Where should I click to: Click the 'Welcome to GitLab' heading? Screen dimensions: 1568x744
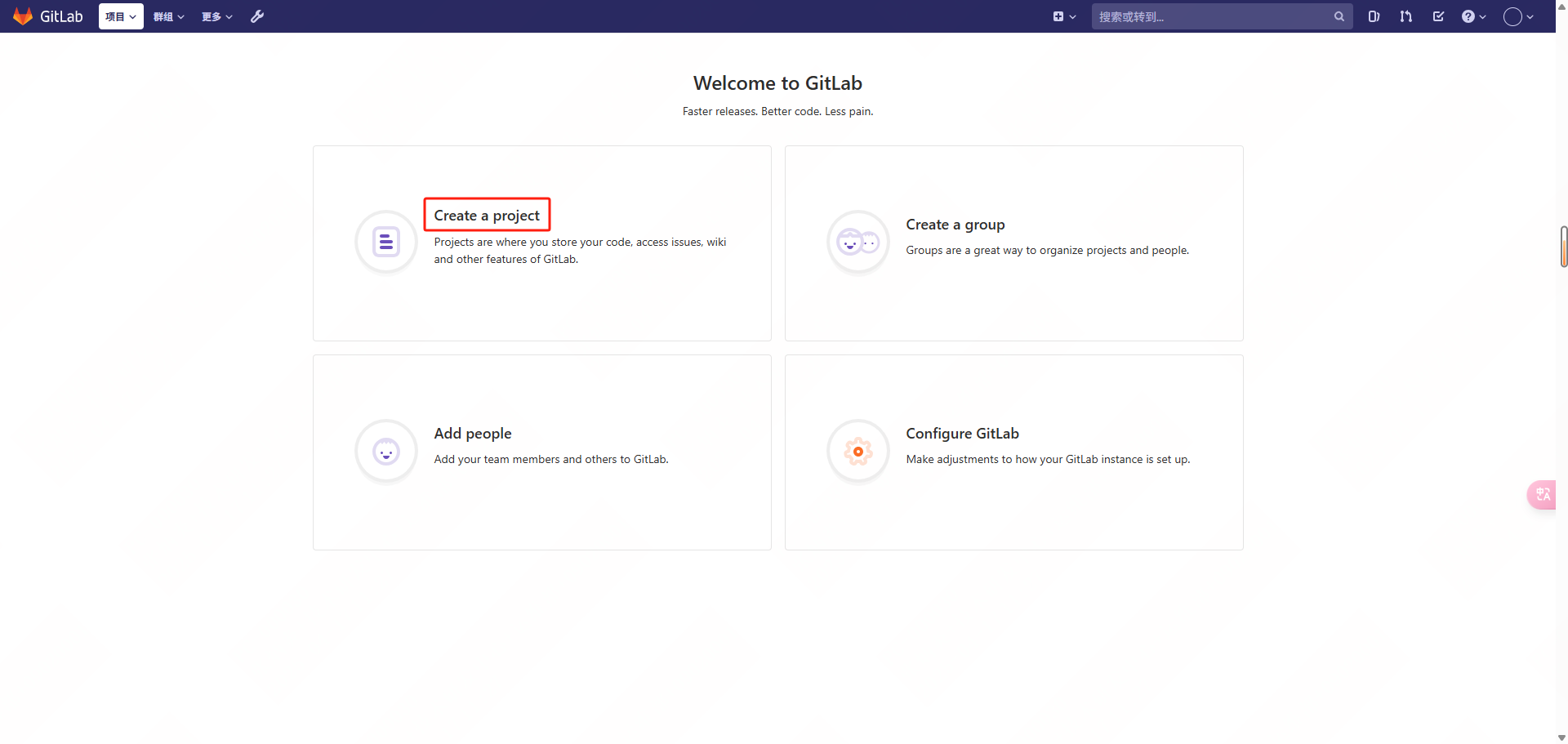(x=777, y=83)
